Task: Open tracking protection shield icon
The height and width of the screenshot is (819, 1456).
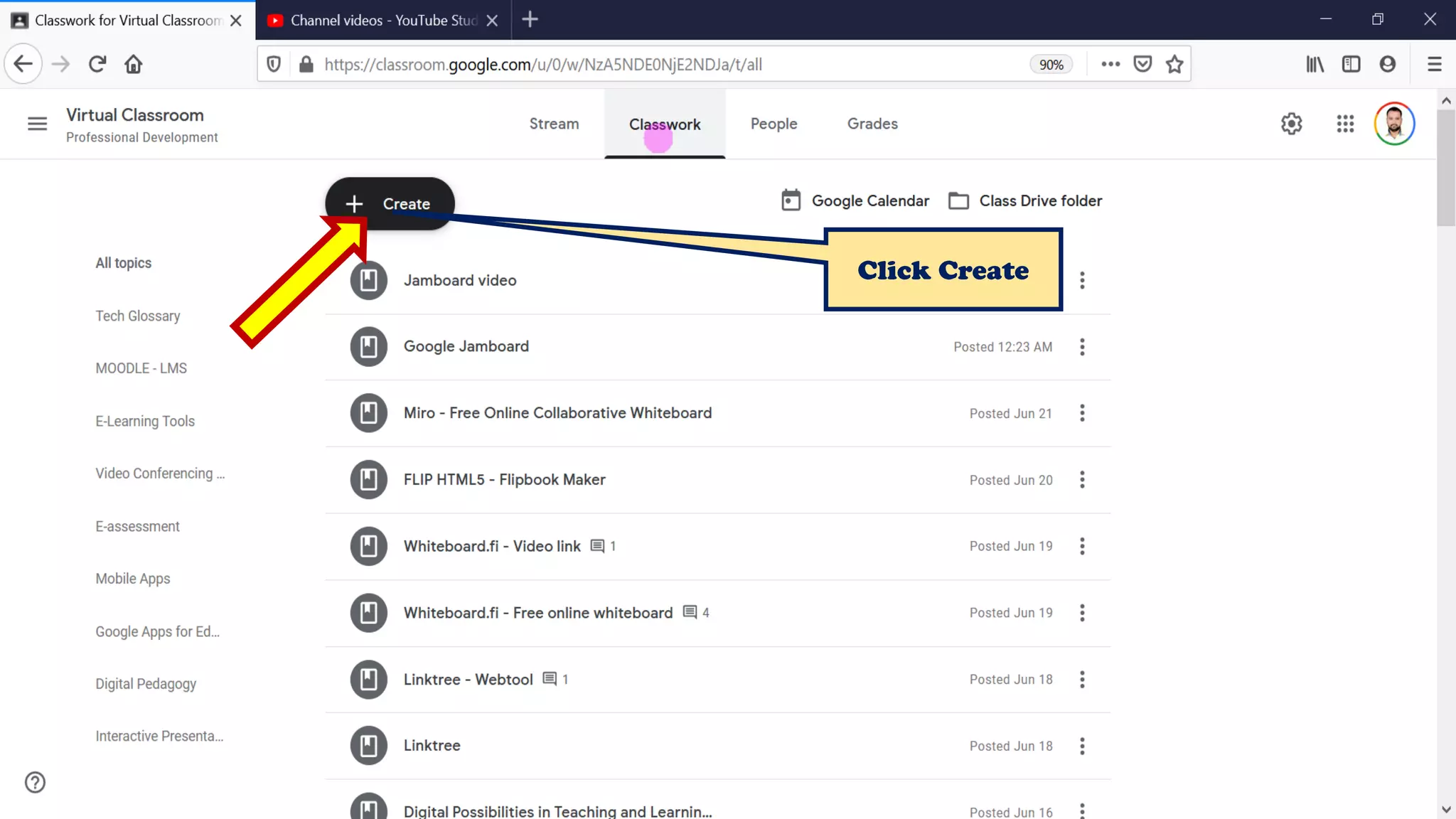Action: (274, 64)
